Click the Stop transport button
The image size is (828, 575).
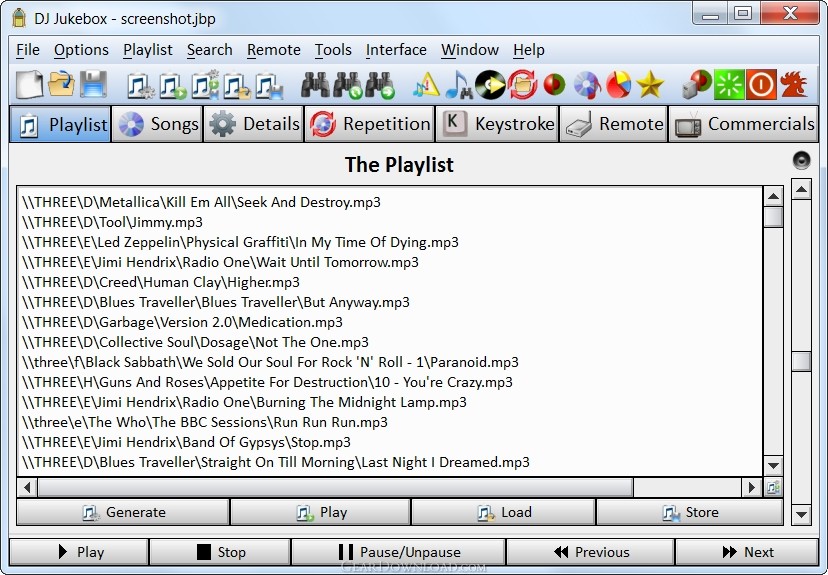(x=220, y=552)
